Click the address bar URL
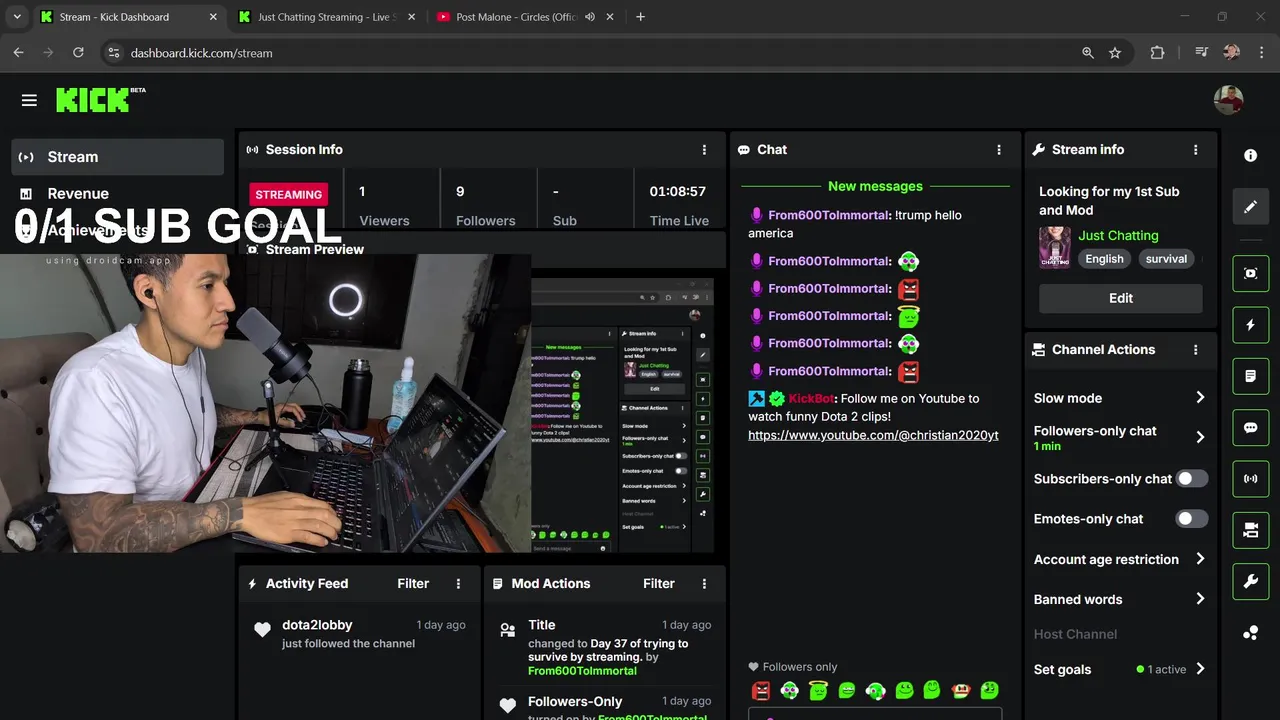 click(x=201, y=53)
